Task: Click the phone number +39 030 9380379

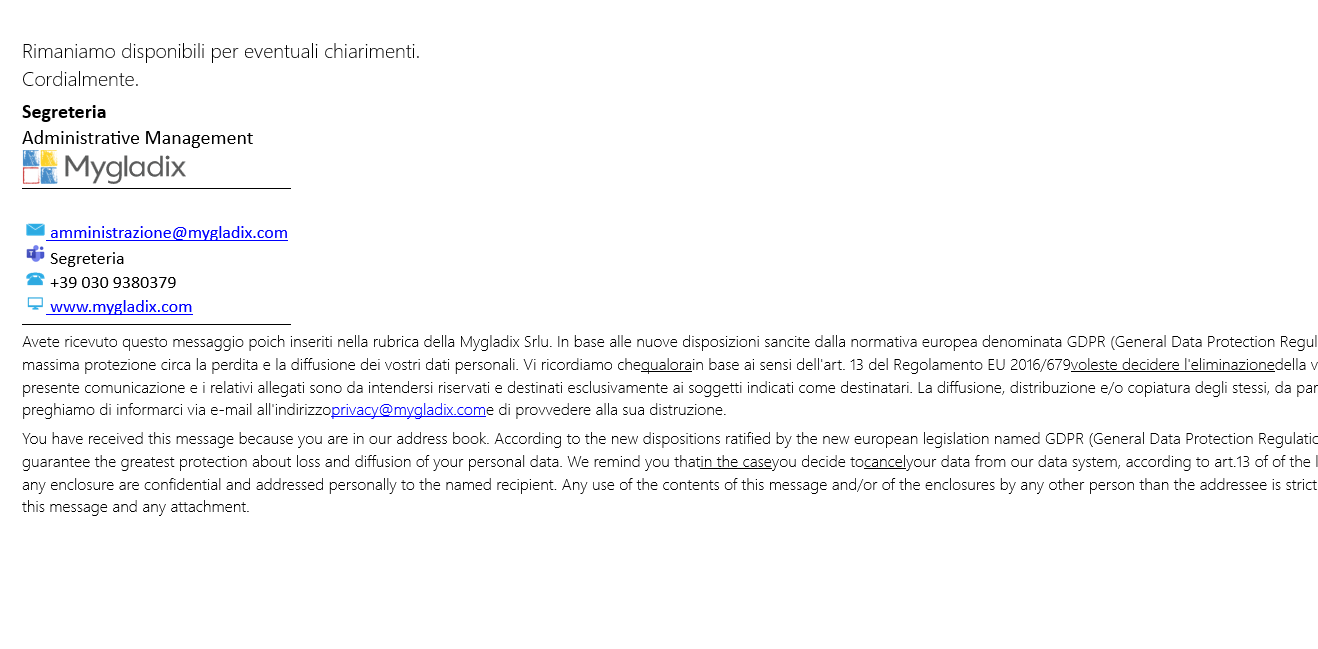Action: 113,283
